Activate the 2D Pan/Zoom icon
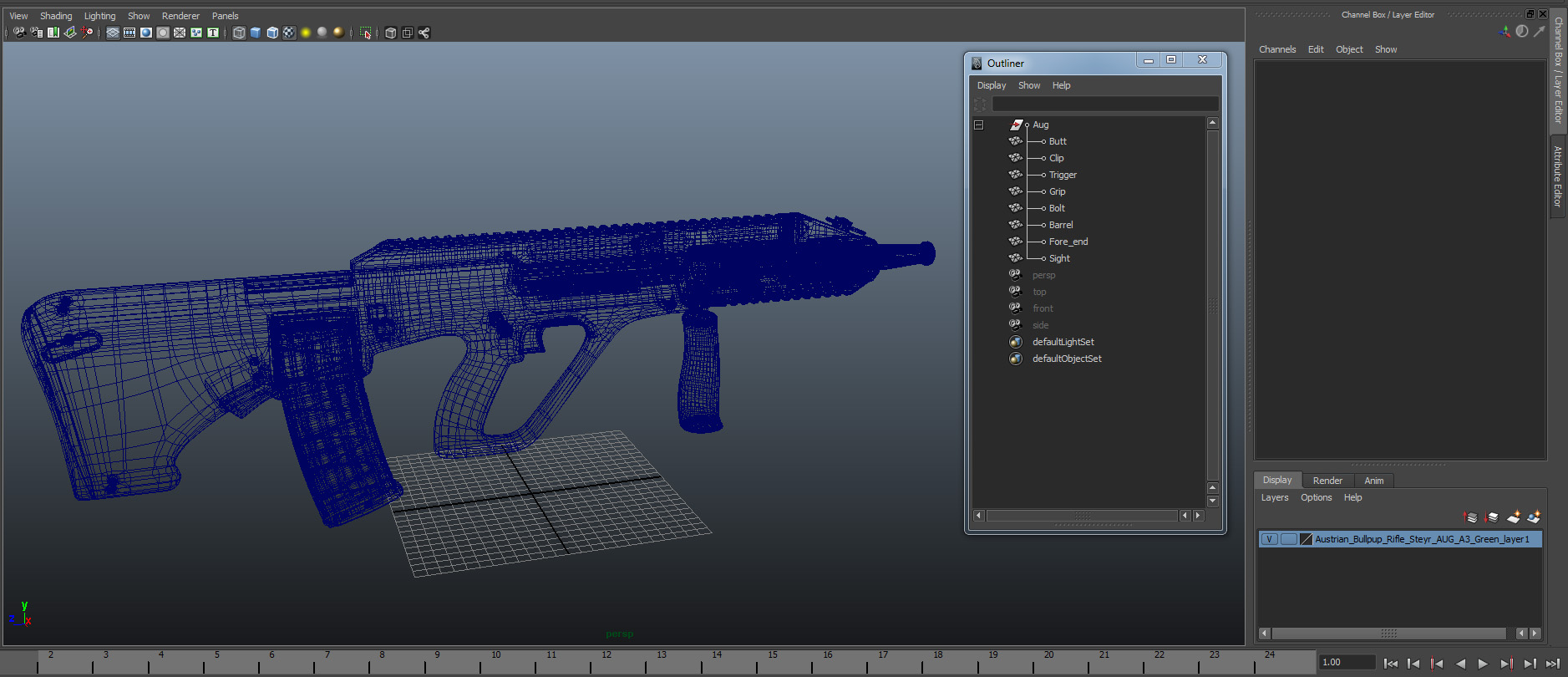 (x=87, y=33)
